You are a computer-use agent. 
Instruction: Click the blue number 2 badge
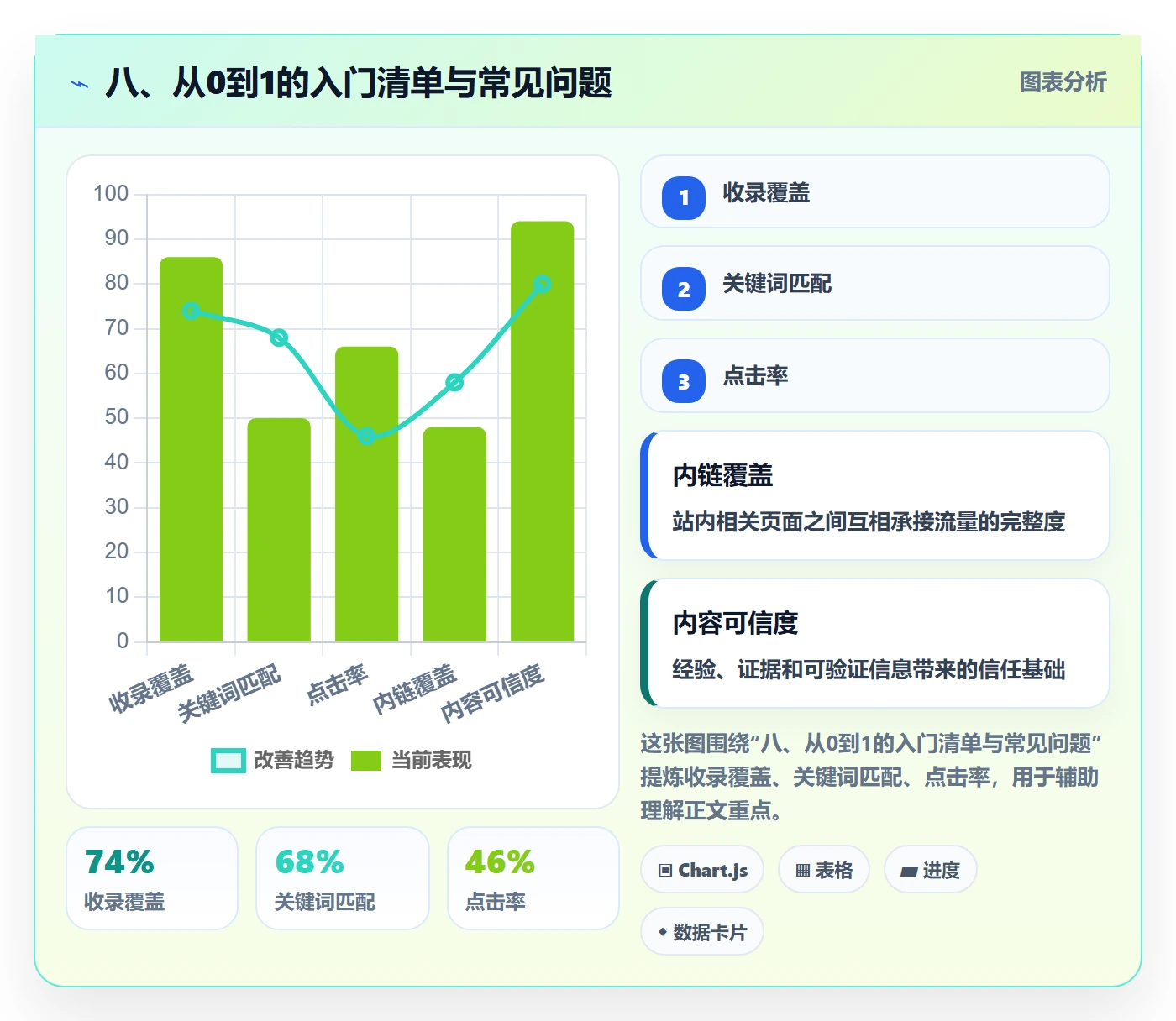(684, 290)
